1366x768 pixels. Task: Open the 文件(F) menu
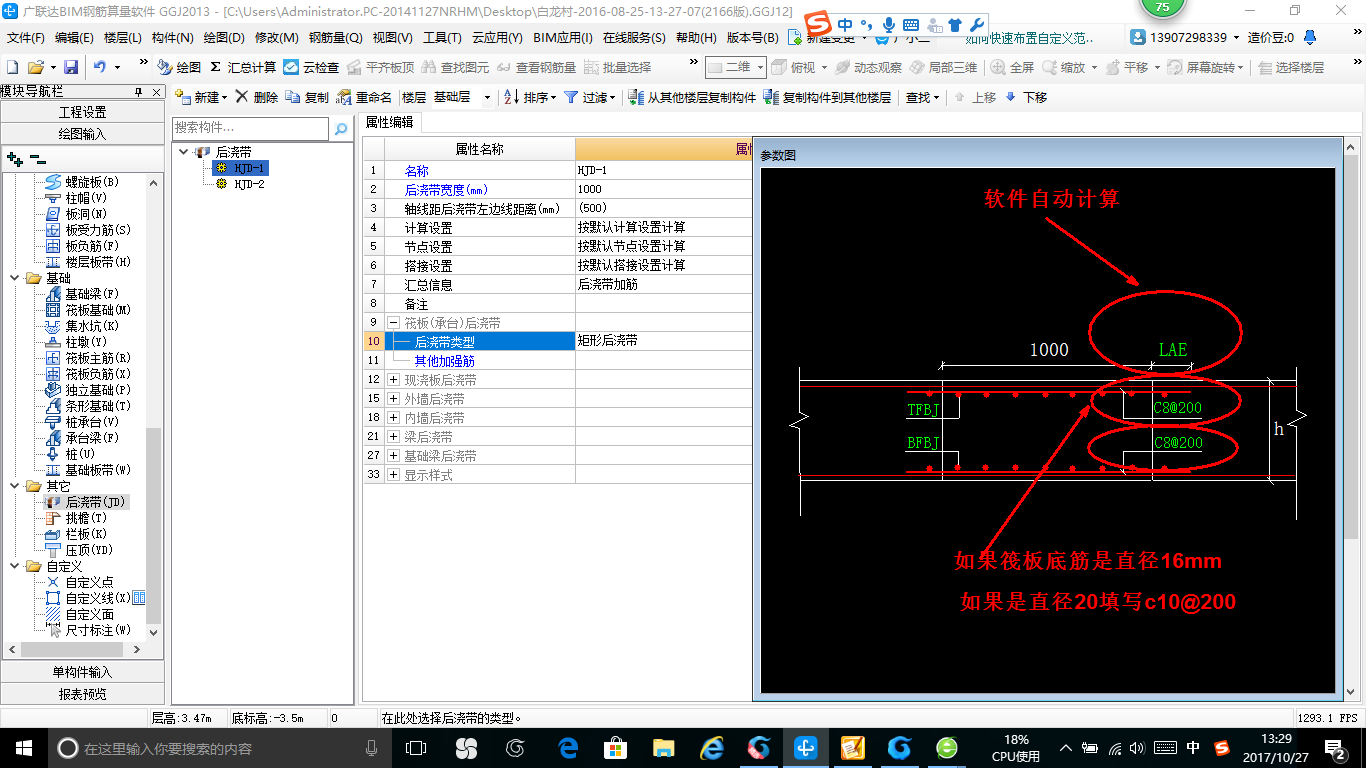coord(26,38)
